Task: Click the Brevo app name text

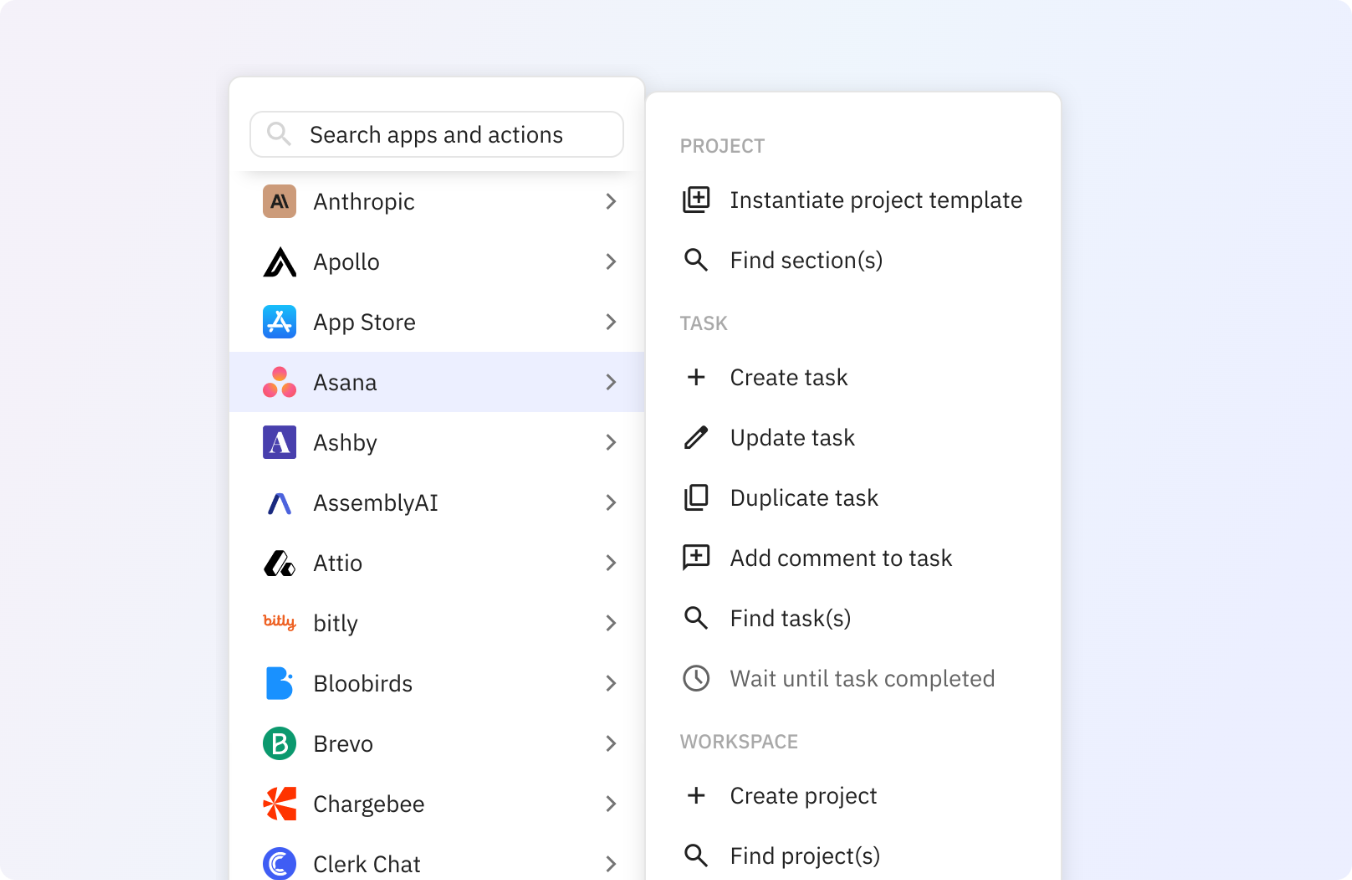Action: click(x=343, y=744)
